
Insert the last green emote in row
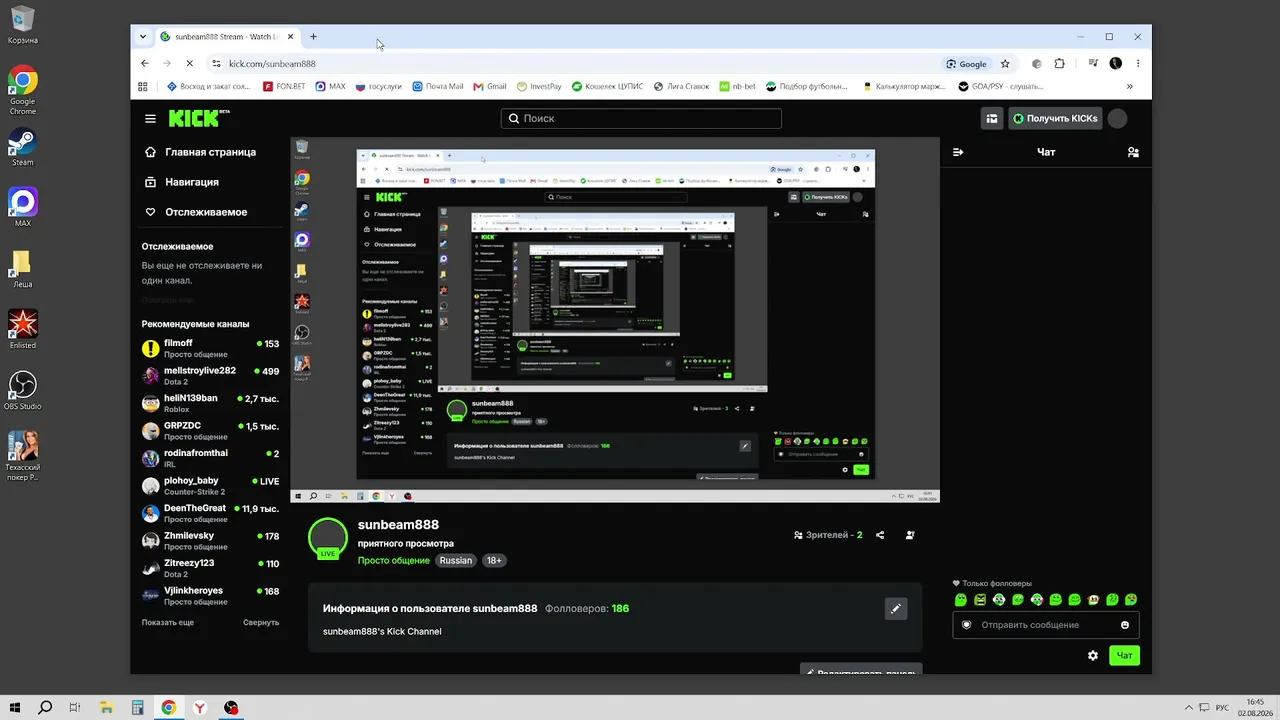tap(1131, 600)
